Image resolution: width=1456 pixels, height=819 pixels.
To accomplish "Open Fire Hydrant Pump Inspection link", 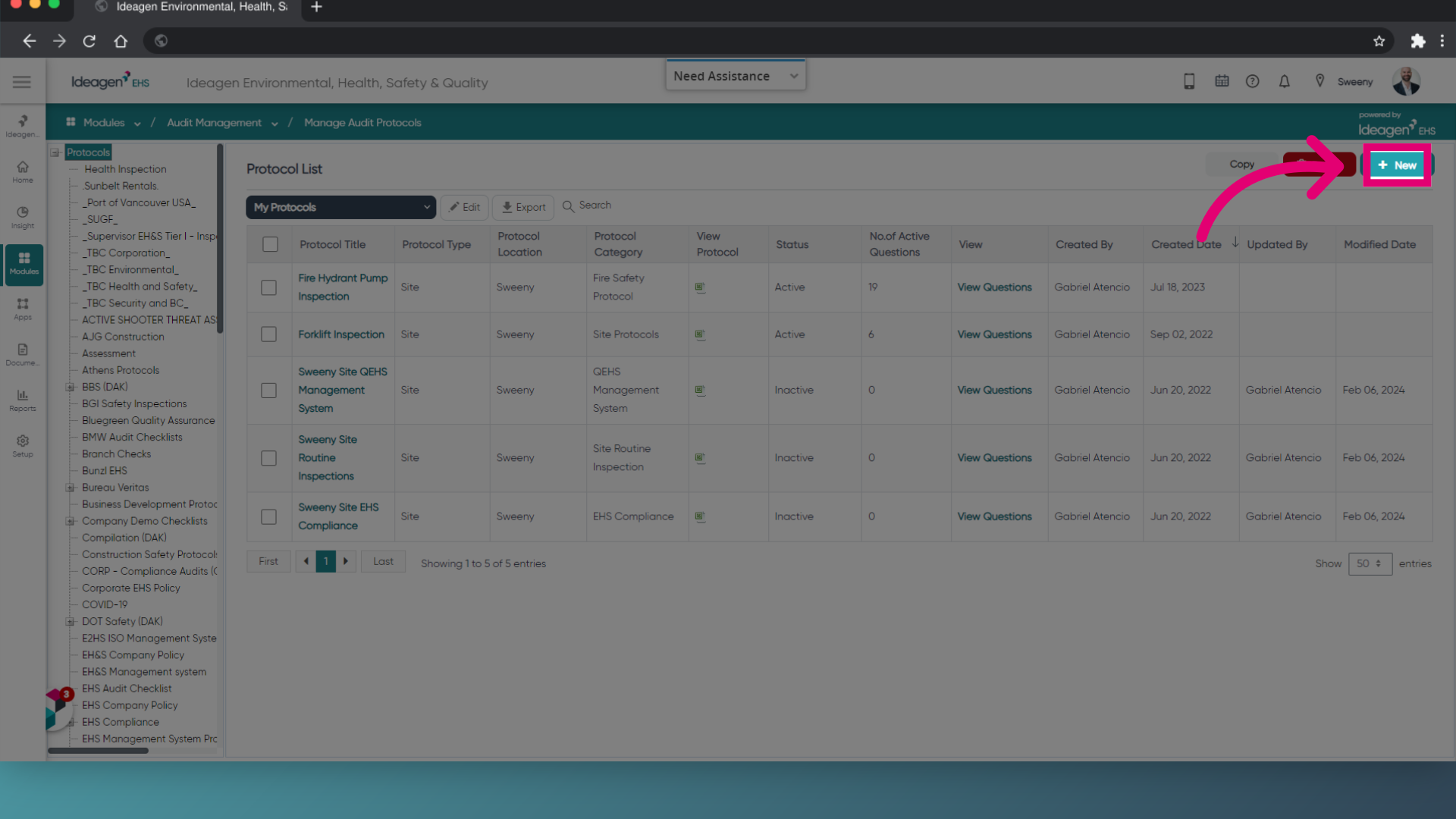I will [343, 287].
